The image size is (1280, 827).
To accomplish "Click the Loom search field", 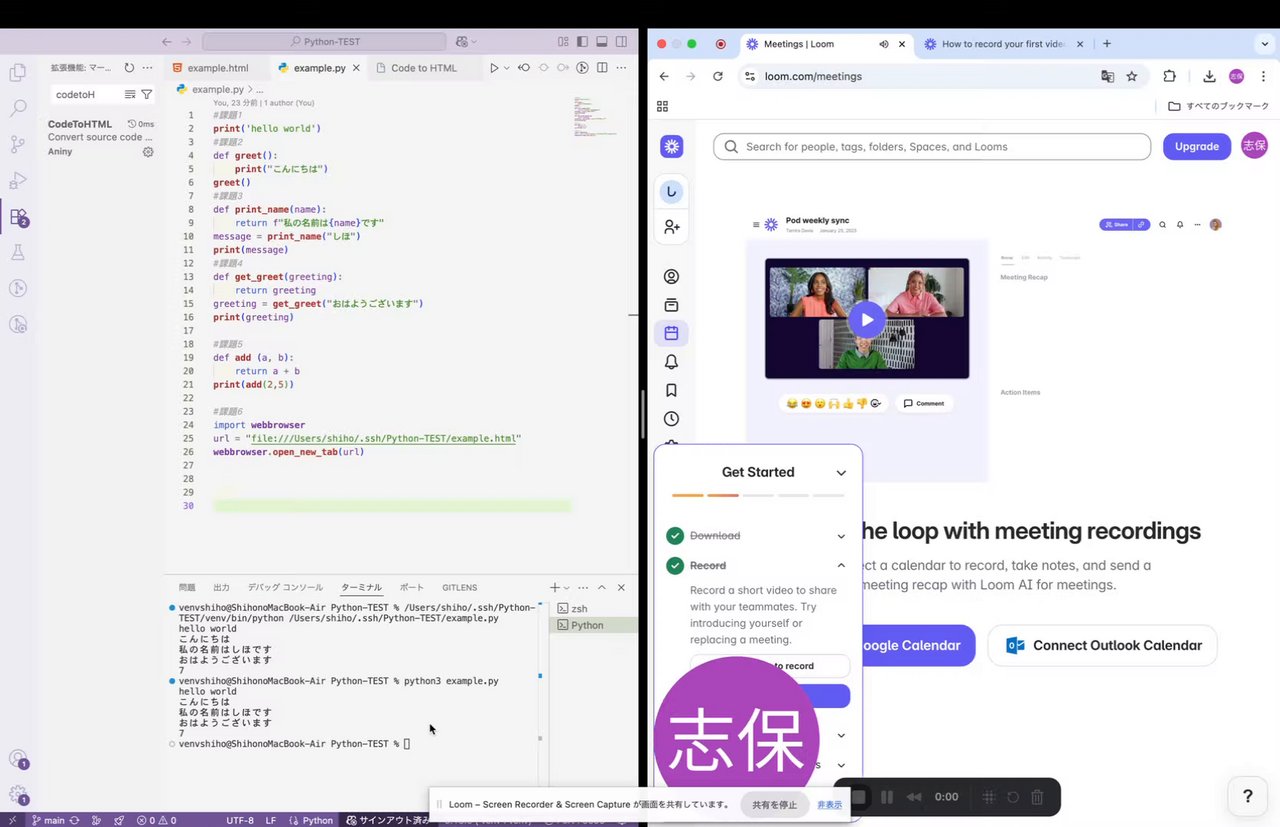I will click(x=932, y=147).
